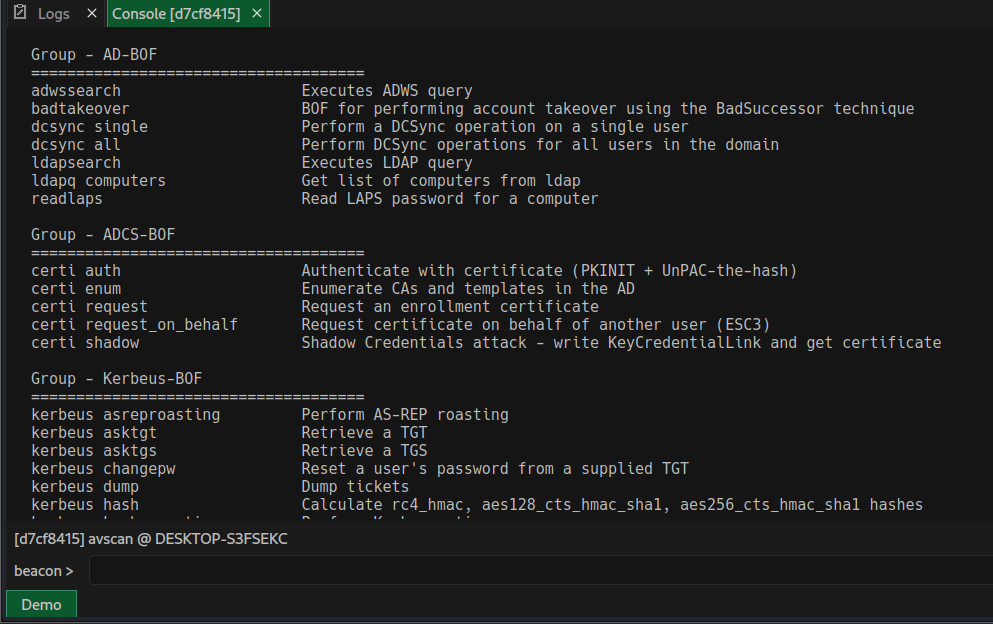Click the 'certi shadow' command entry

tap(85, 343)
